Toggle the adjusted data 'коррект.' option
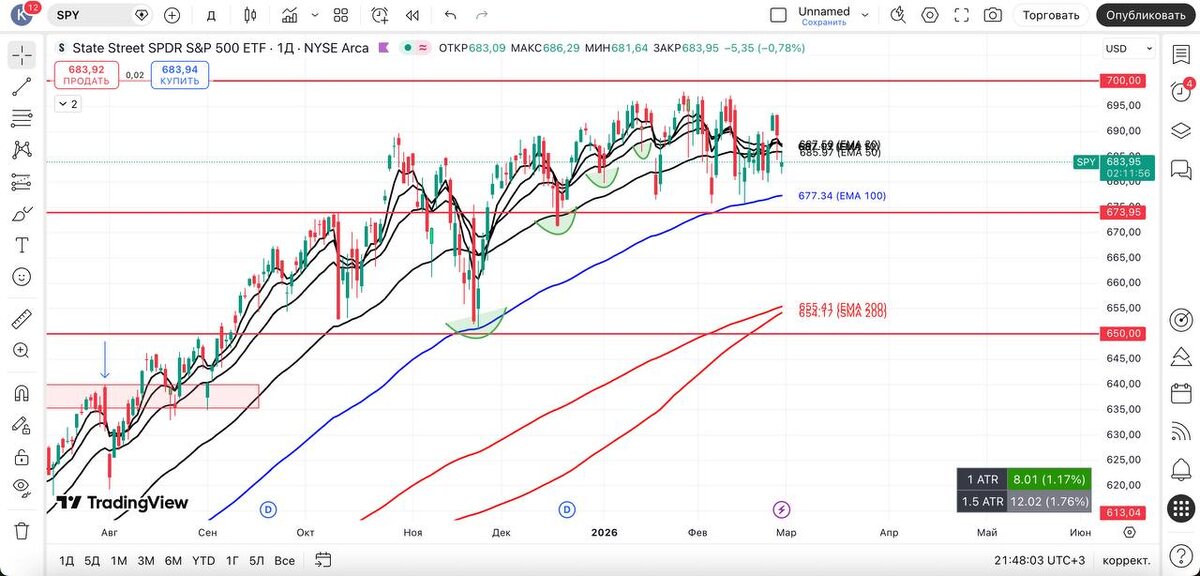The image size is (1200, 576). (1126, 560)
